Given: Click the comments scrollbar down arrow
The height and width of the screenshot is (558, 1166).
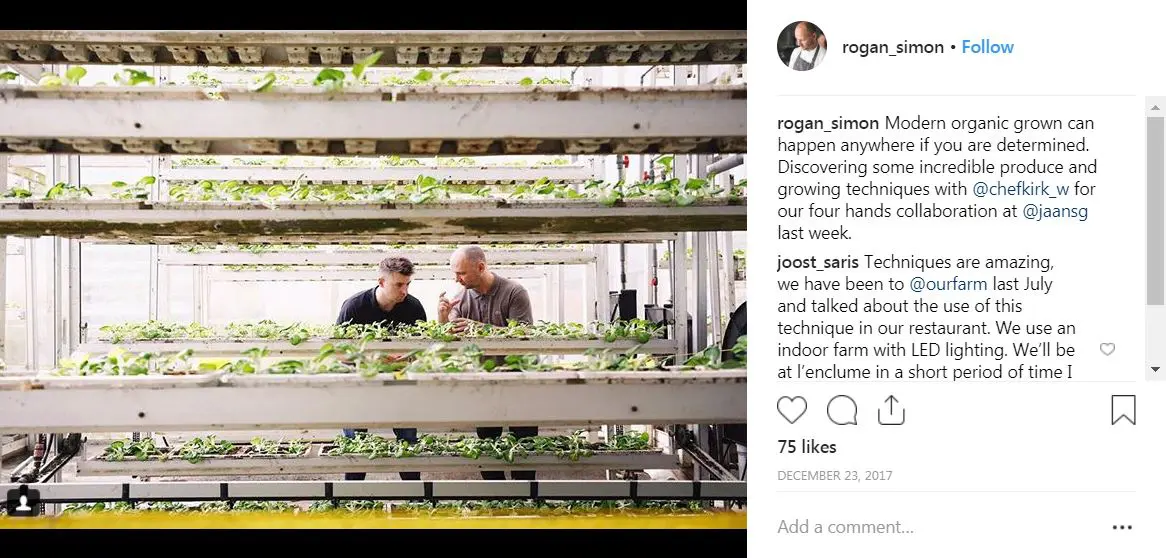Looking at the screenshot, I should 1155,369.
